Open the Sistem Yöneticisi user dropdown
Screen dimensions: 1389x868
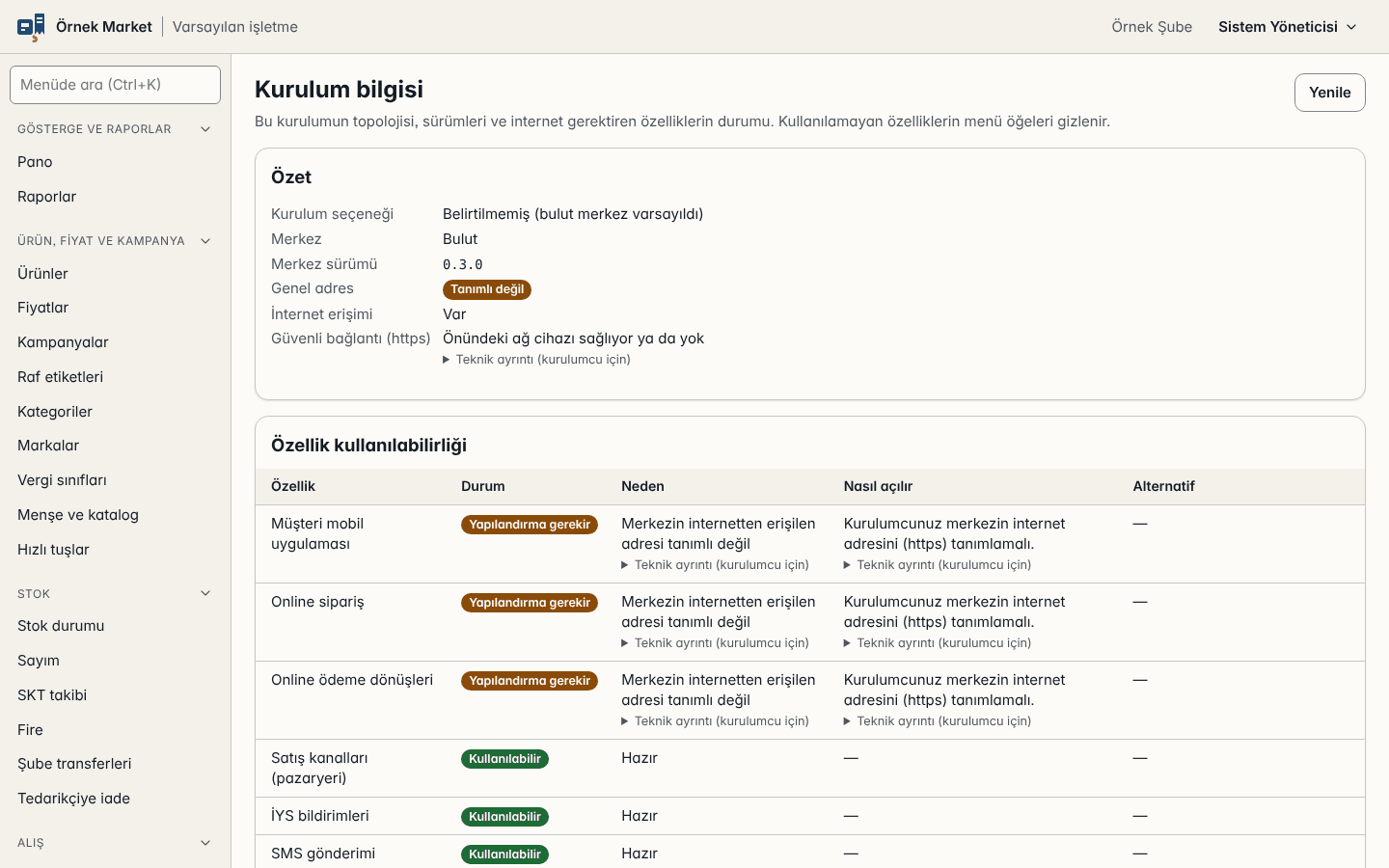click(x=1288, y=27)
